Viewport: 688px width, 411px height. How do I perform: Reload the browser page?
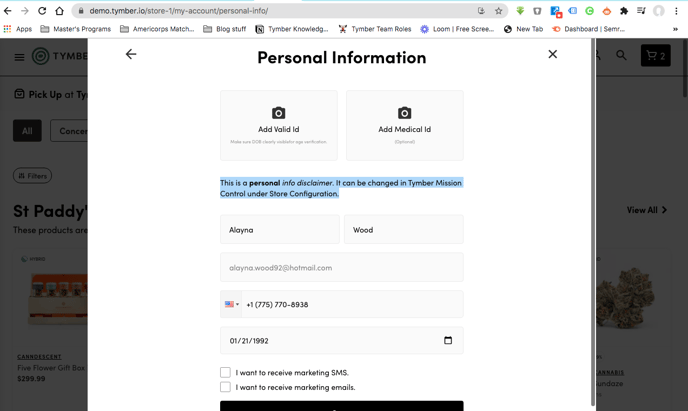pos(42,11)
